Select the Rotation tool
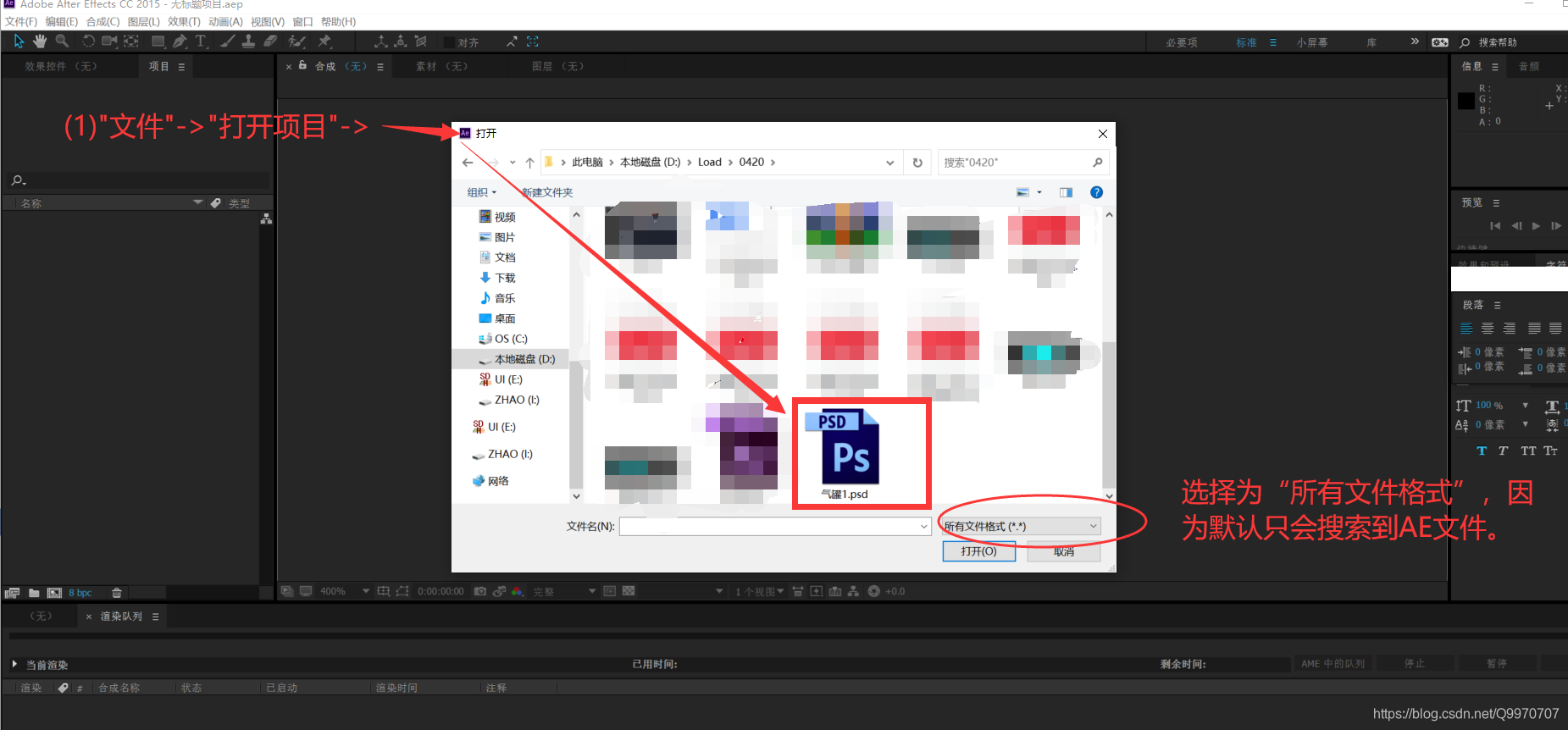 [88, 41]
